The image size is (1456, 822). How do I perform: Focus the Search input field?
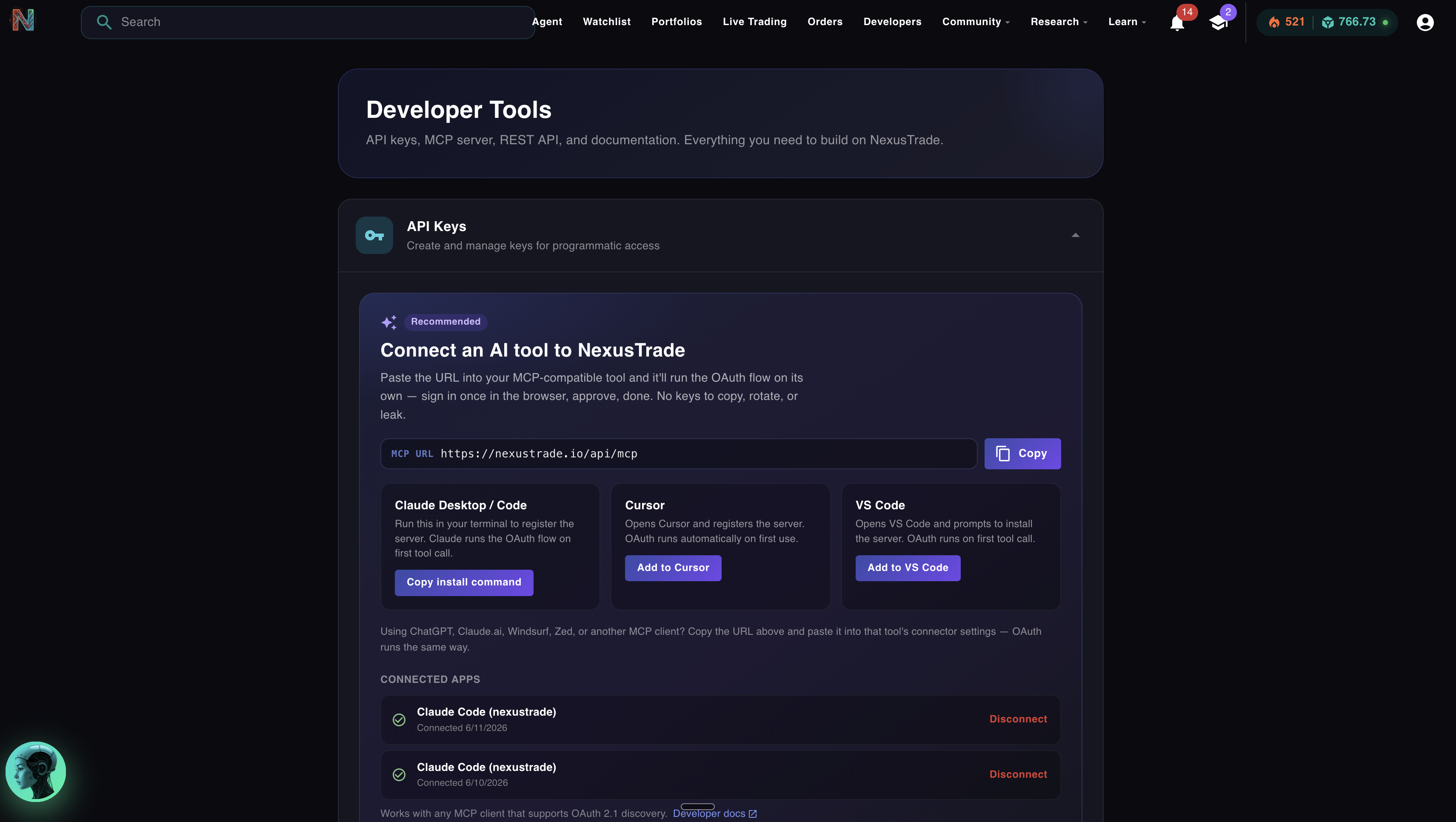(x=308, y=22)
